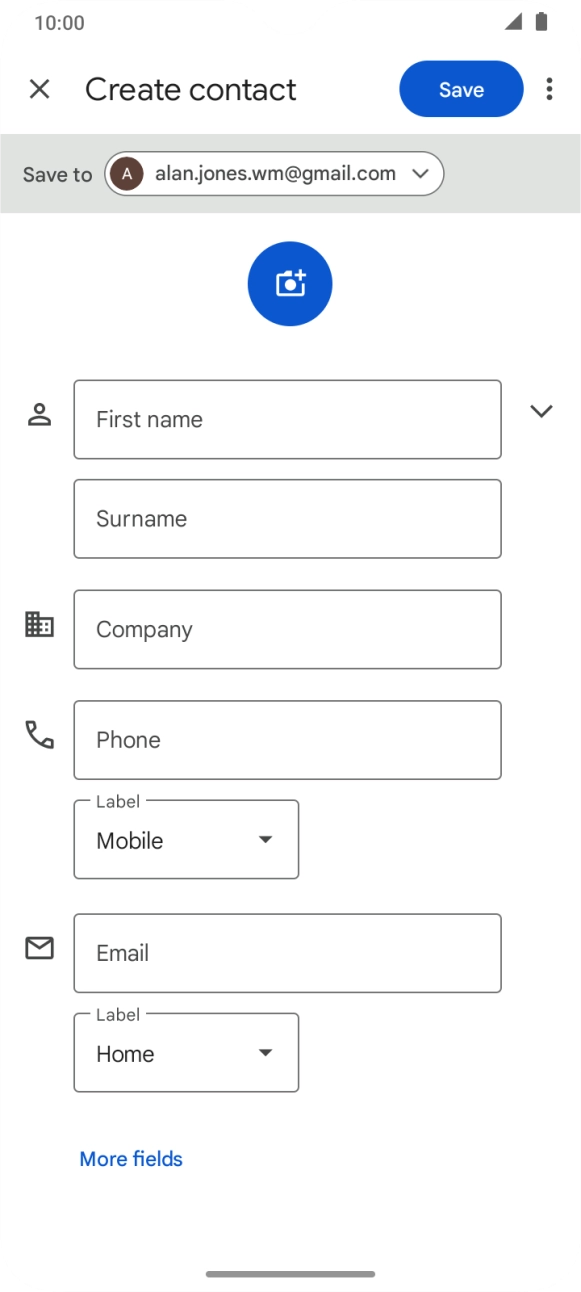Open the three-dot overflow menu
This screenshot has width=581, height=1292.
pyautogui.click(x=549, y=89)
